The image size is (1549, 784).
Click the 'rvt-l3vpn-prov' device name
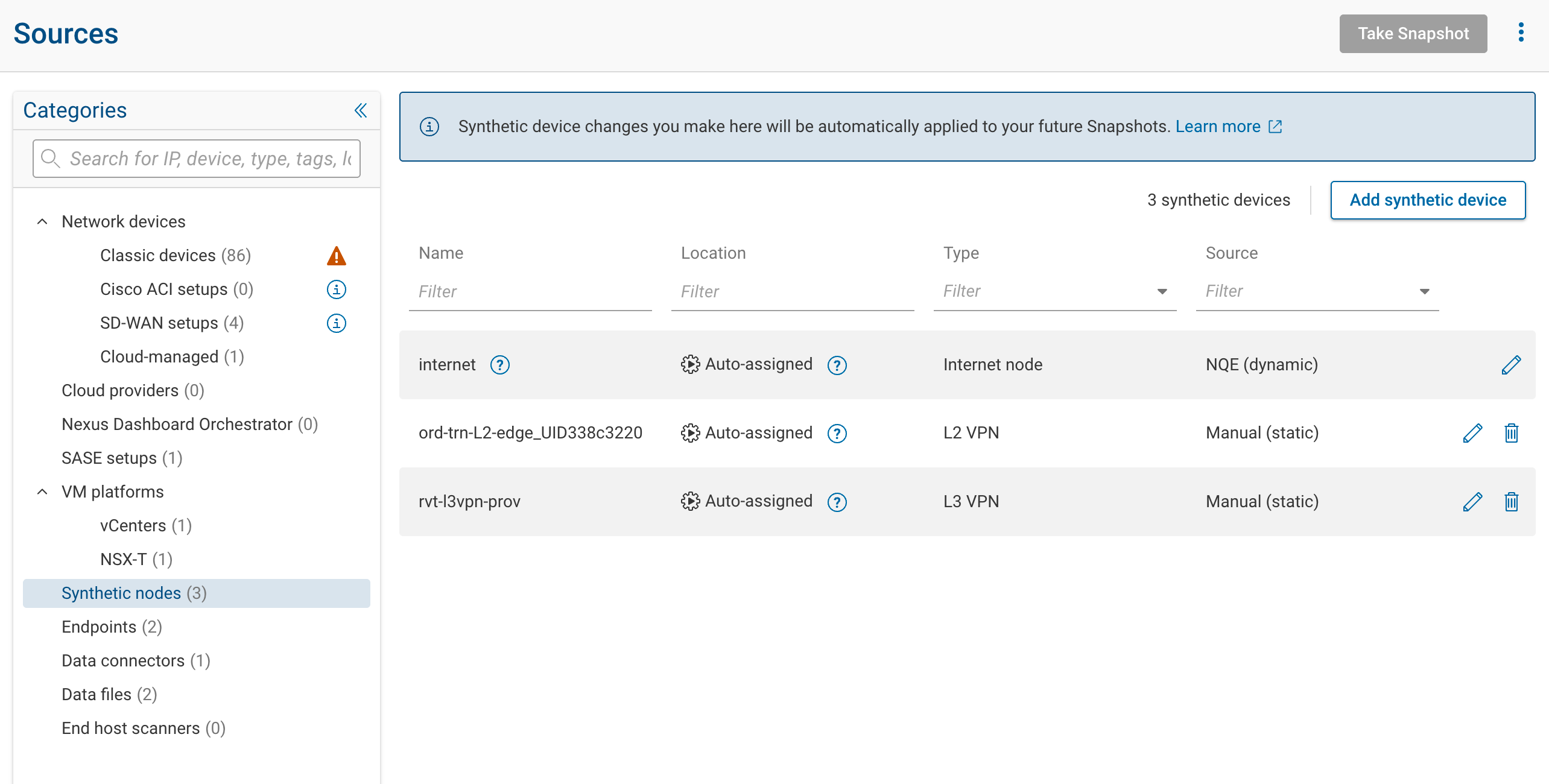(x=469, y=502)
